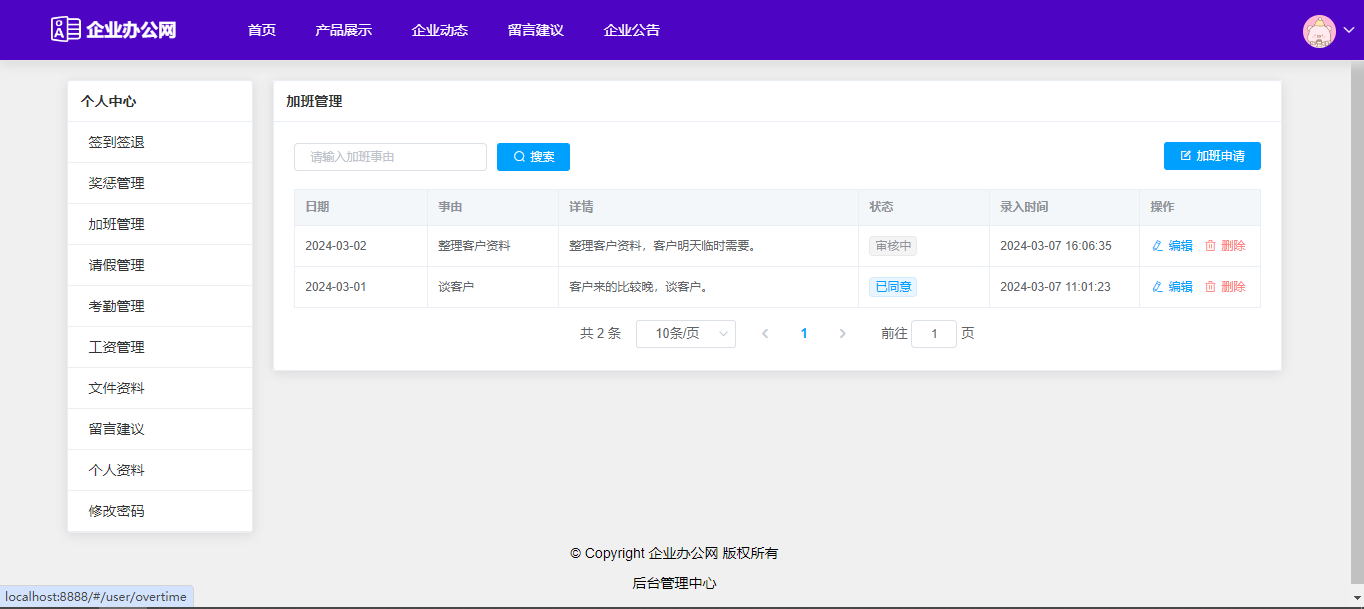Click the 加班事由 search input field

390,157
